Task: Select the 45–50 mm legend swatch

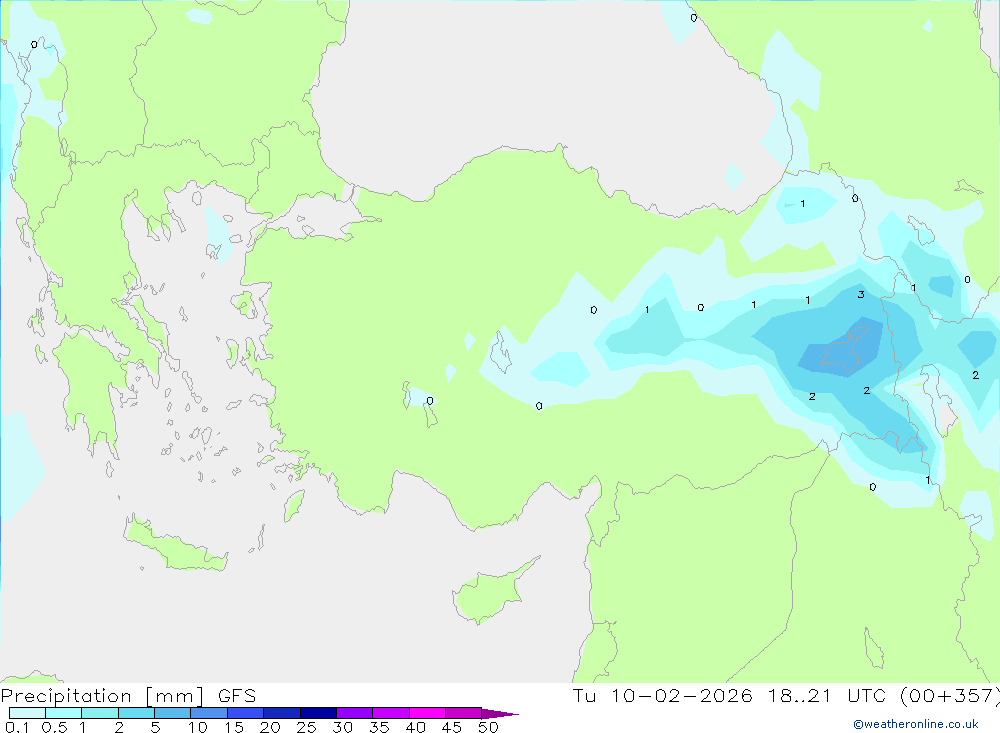Action: (464, 713)
